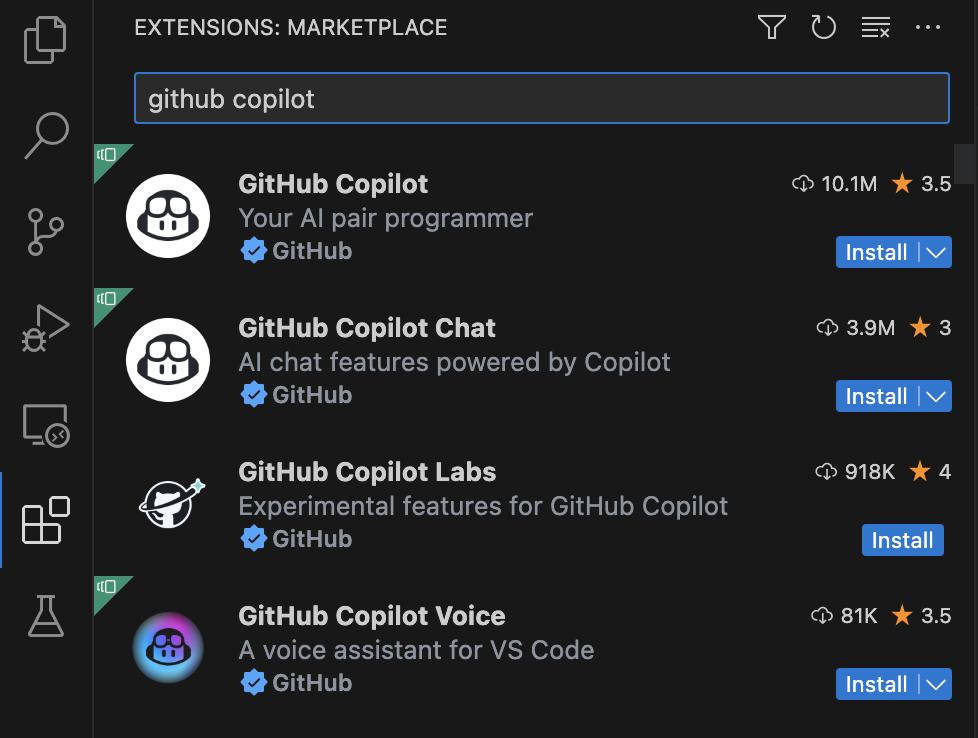
Task: Open the filter extensions menu
Action: (x=771, y=27)
